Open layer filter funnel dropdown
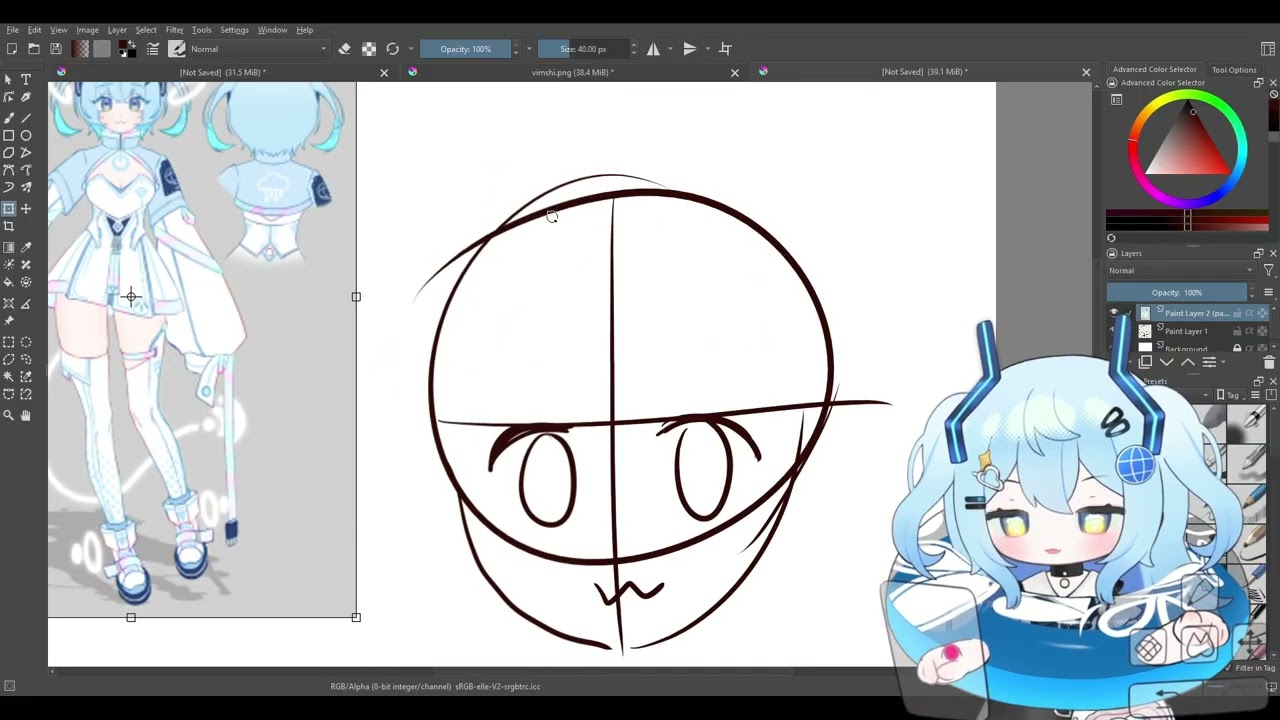1280x720 pixels. tap(1269, 271)
